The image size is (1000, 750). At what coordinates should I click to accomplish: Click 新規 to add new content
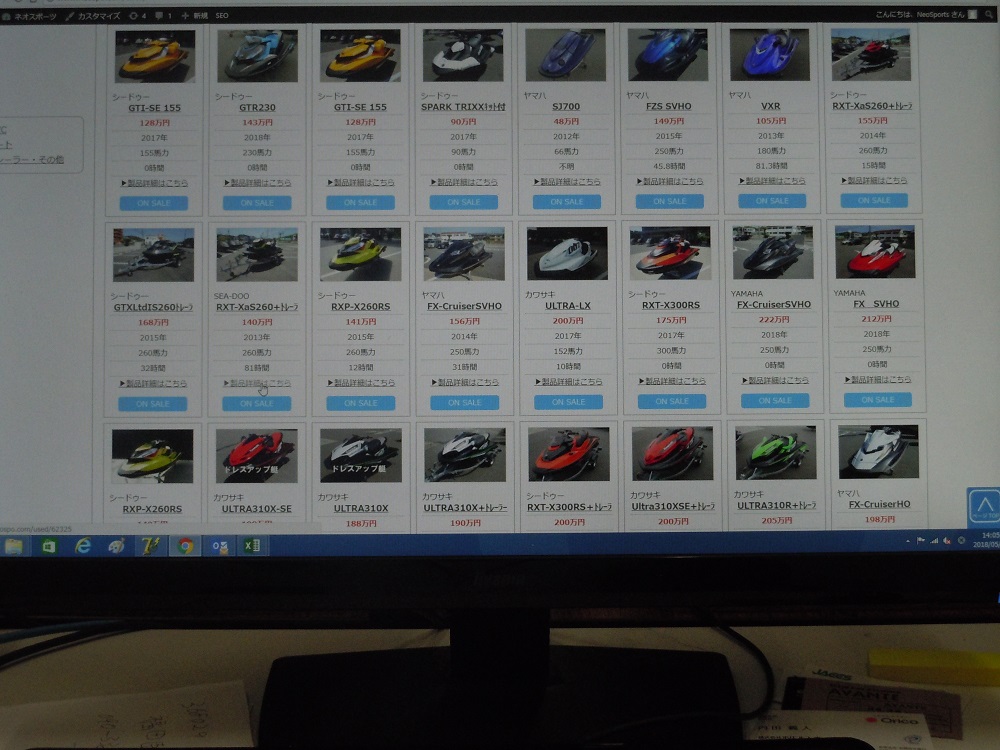click(195, 16)
